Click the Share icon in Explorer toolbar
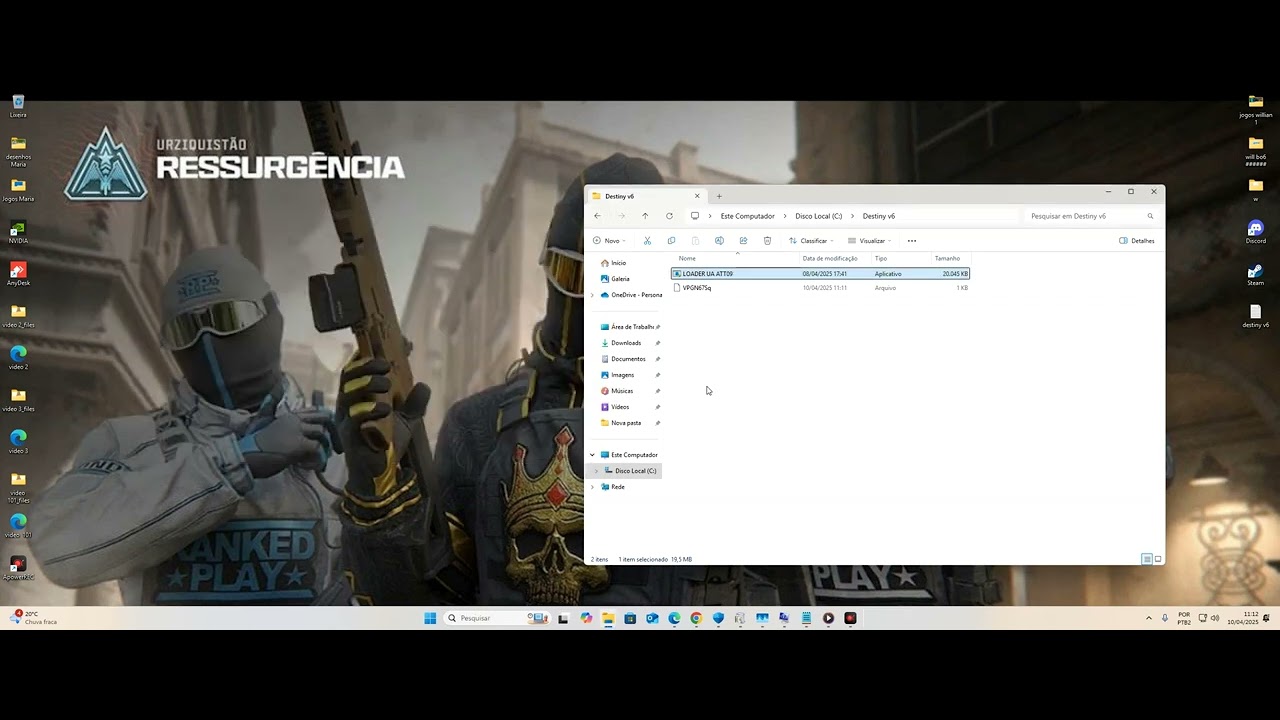Image resolution: width=1280 pixels, height=720 pixels. click(743, 241)
